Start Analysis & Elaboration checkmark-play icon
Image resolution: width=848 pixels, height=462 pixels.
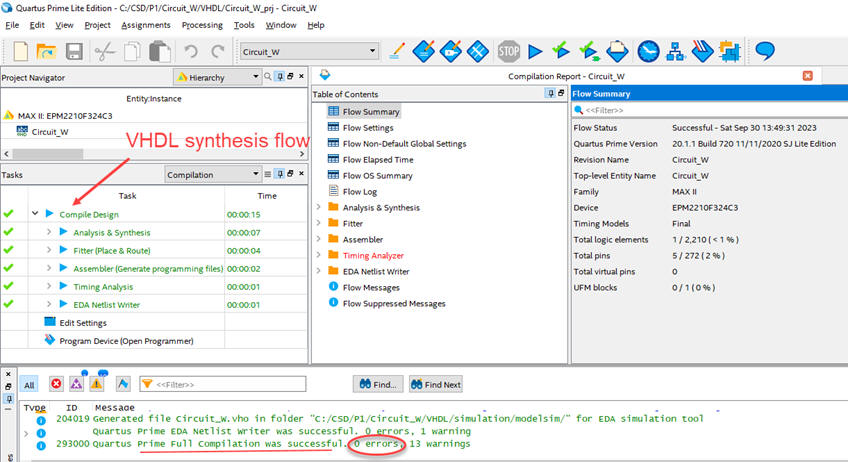coord(561,51)
